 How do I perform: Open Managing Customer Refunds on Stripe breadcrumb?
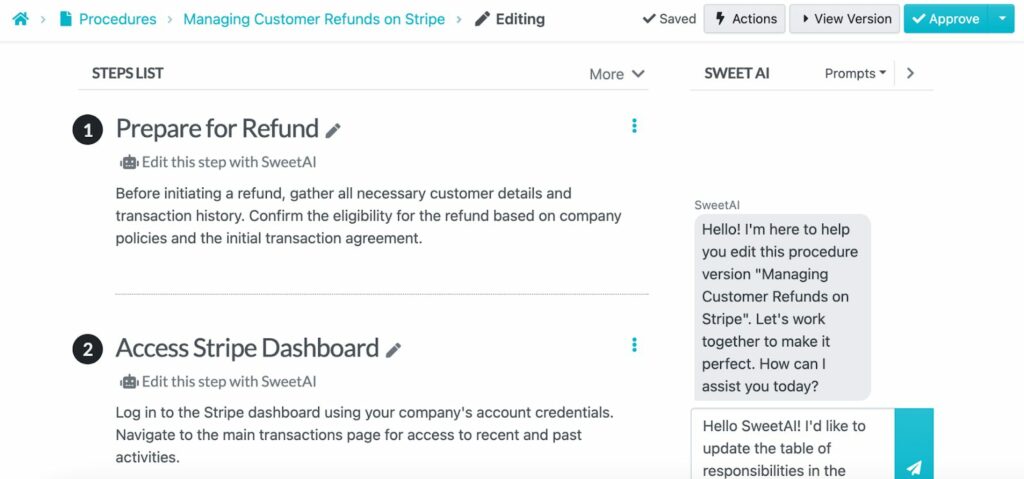pos(314,19)
